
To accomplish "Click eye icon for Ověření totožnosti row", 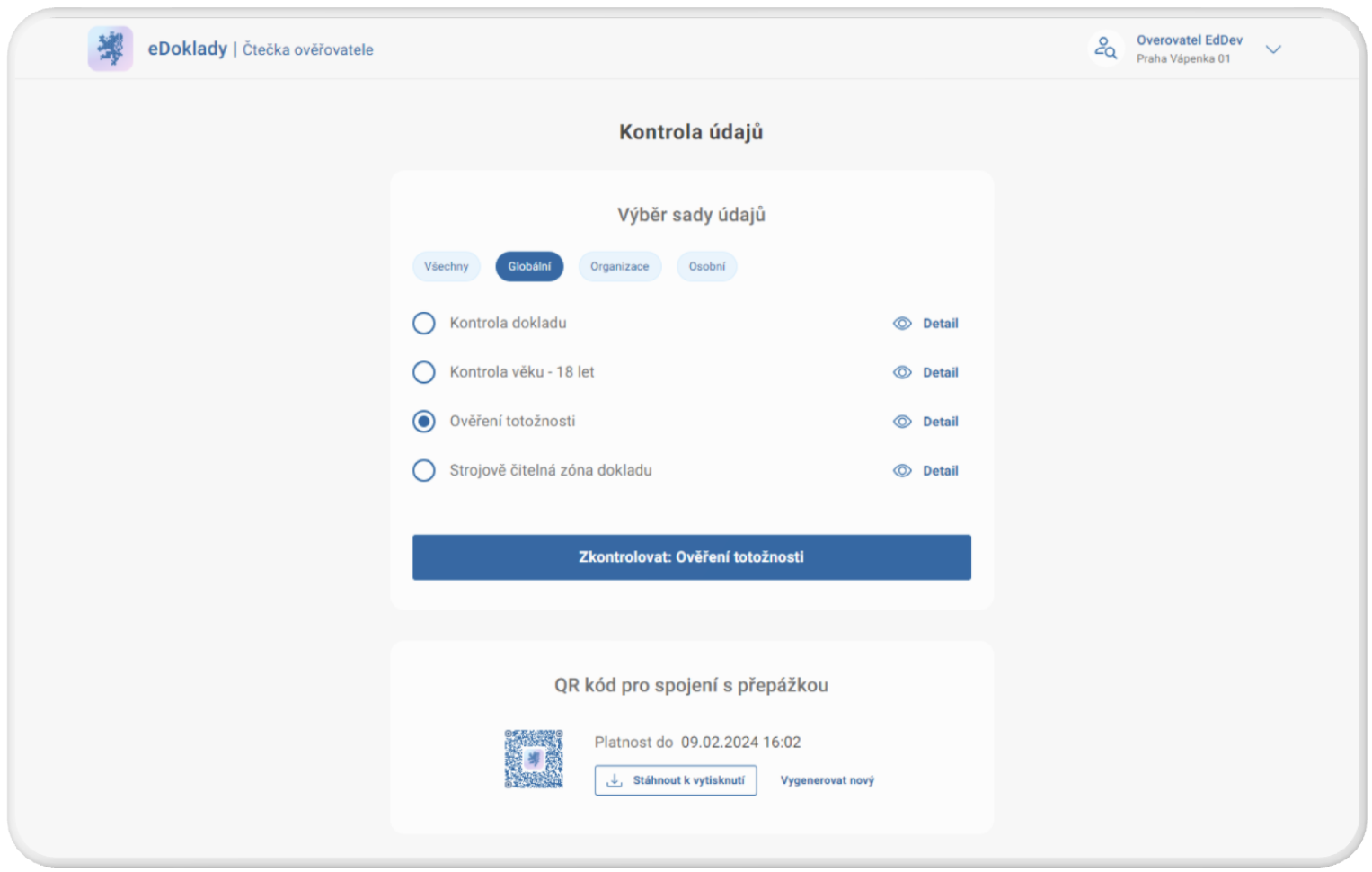I will (x=902, y=422).
